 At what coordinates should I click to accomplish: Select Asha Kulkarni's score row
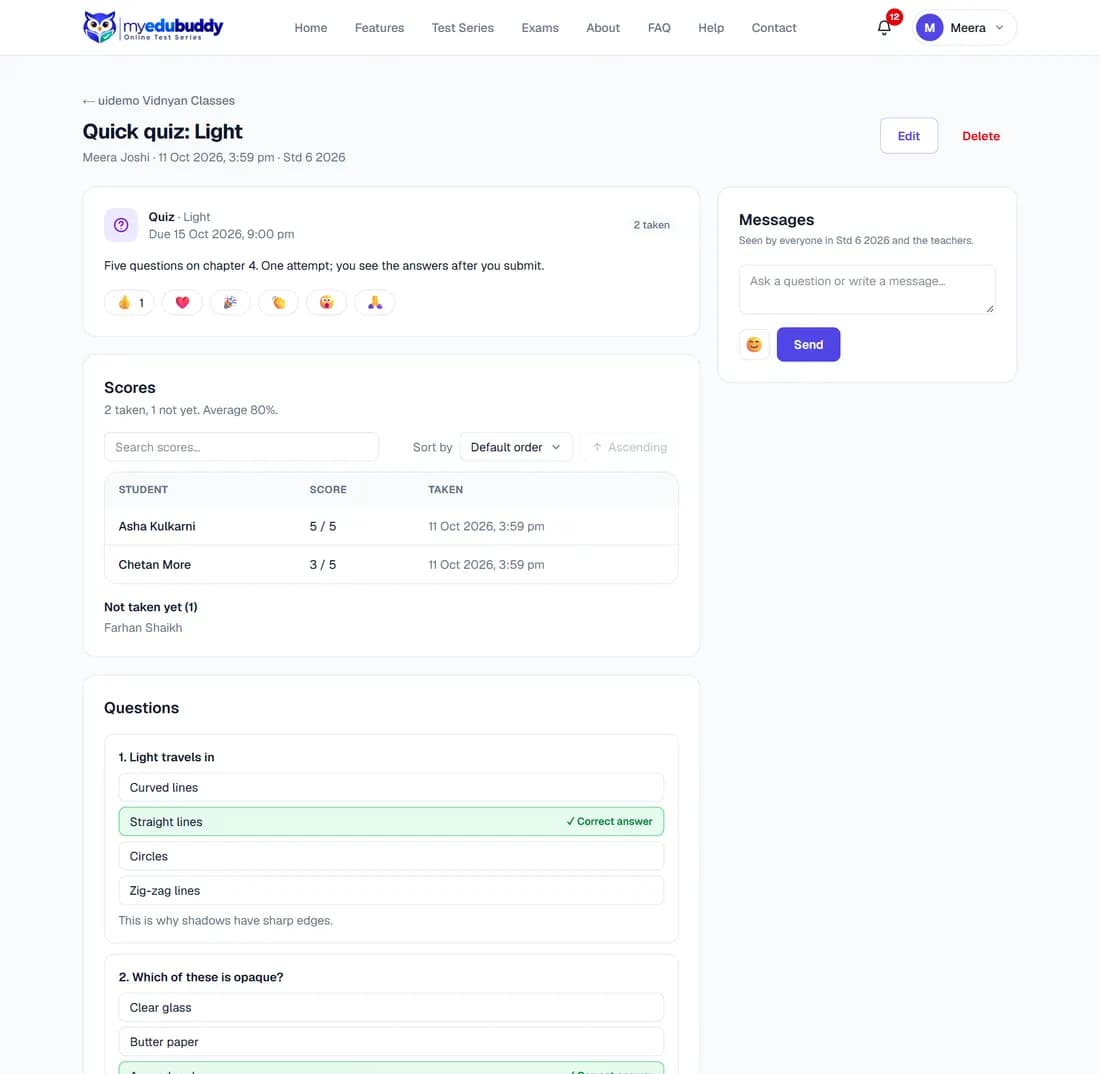(391, 526)
